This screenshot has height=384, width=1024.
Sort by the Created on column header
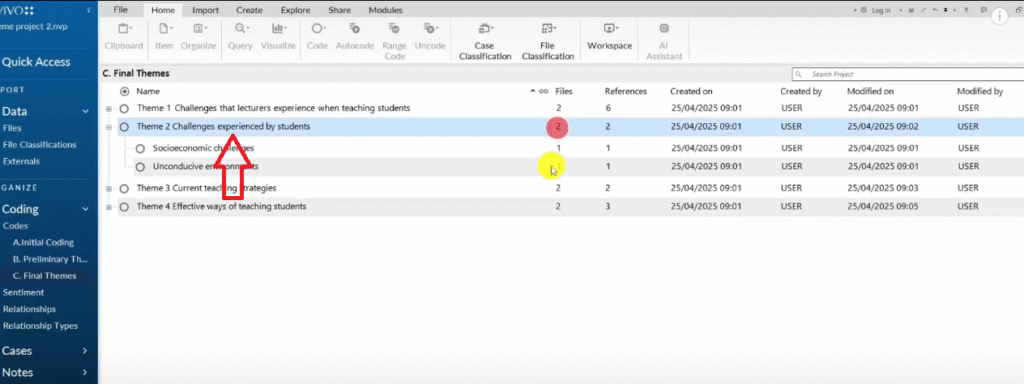pyautogui.click(x=691, y=91)
